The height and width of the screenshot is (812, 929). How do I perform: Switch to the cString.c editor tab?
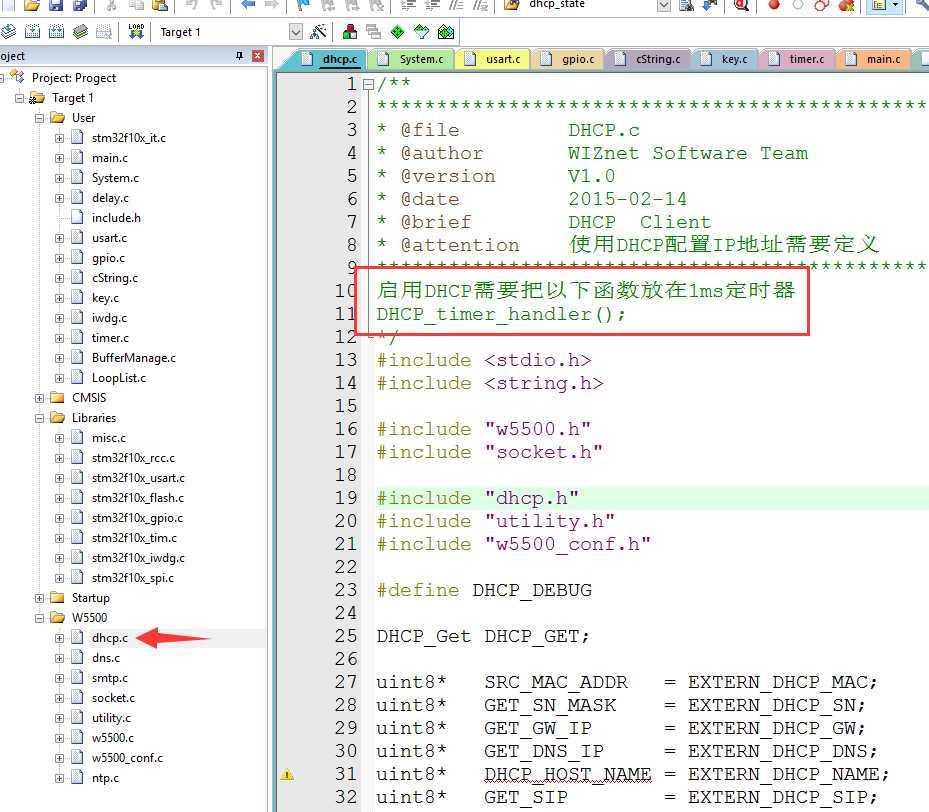(x=649, y=59)
